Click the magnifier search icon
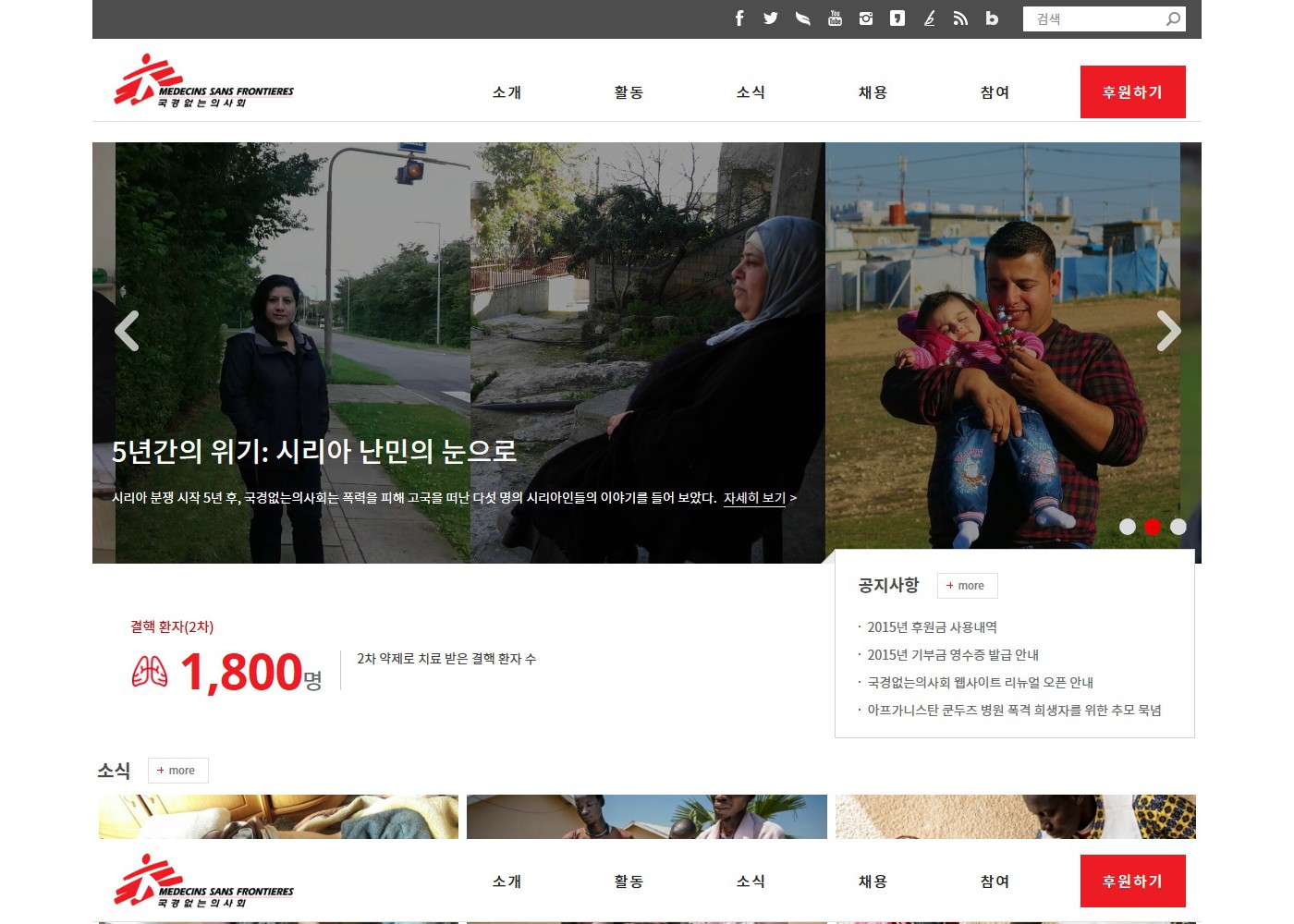Viewport: 1294px width, 924px height. pyautogui.click(x=1173, y=18)
